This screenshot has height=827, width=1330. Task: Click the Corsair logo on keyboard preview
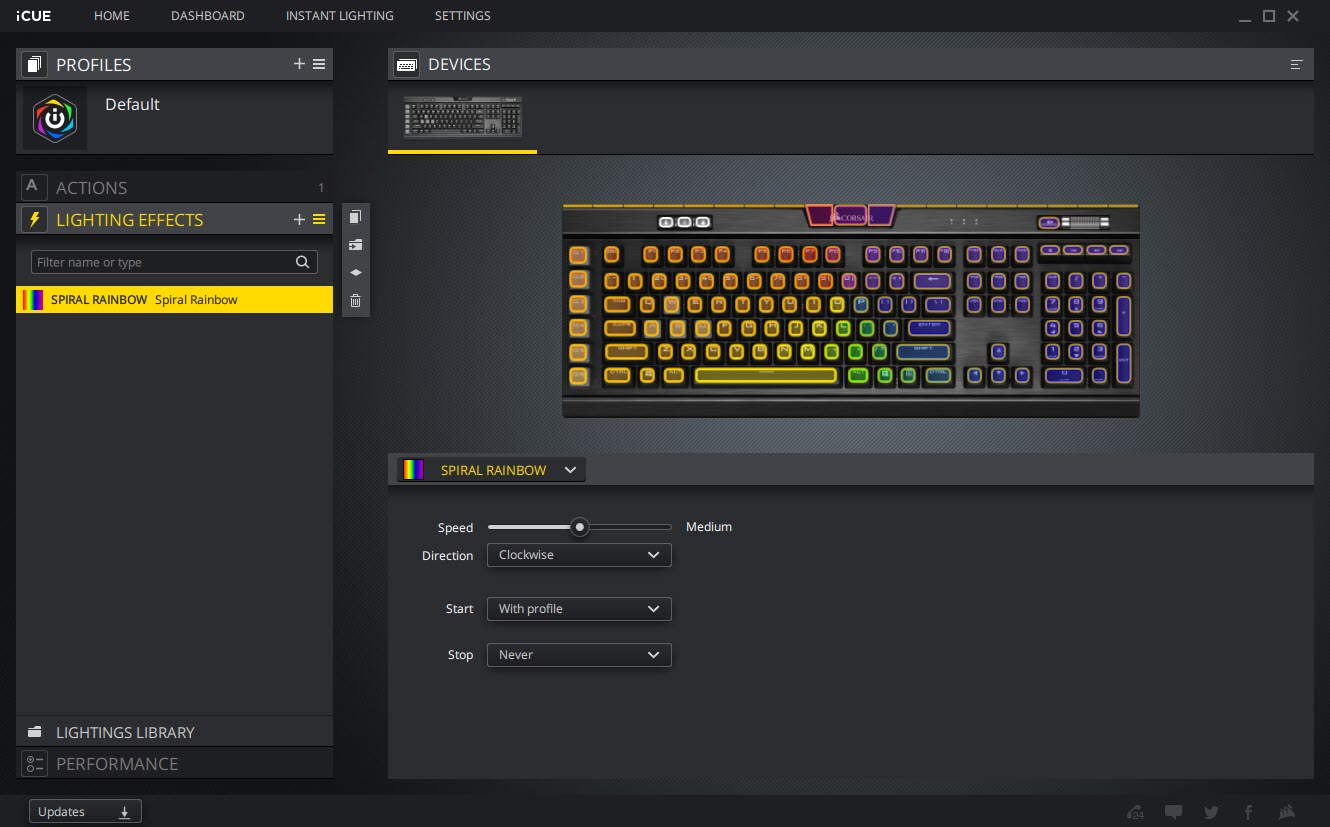click(x=850, y=216)
